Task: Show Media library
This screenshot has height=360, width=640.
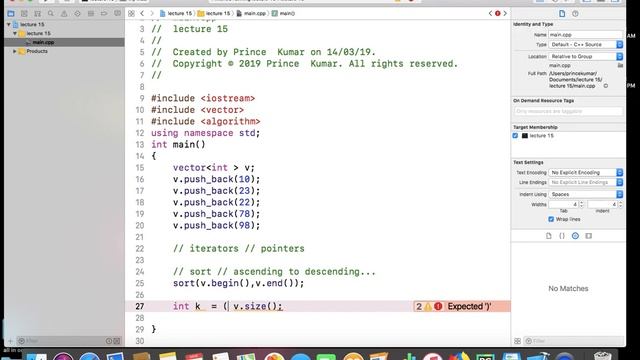Action: coord(589,236)
